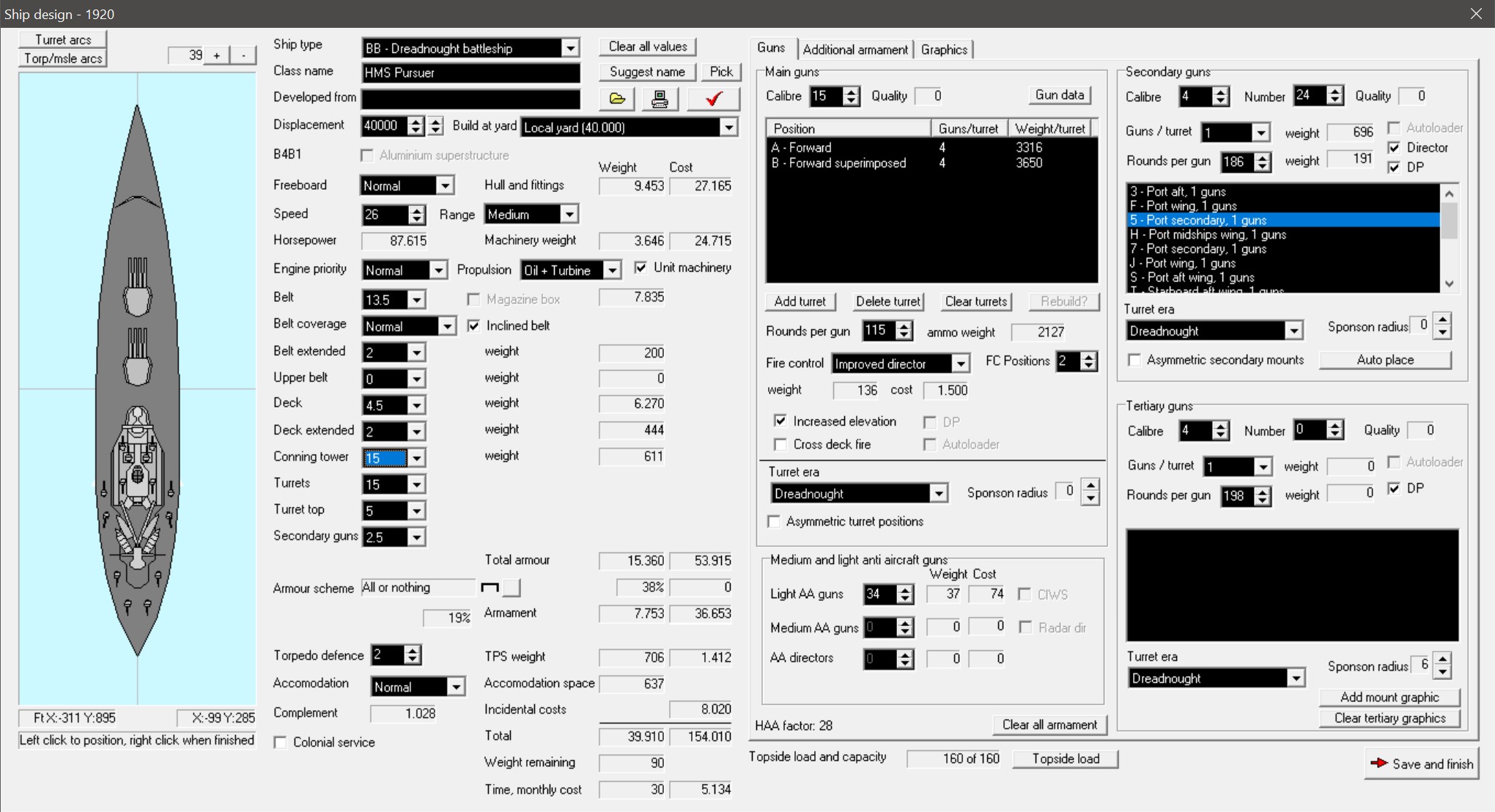This screenshot has width=1495, height=812.
Task: Open the Ship type dropdown
Action: coord(569,48)
